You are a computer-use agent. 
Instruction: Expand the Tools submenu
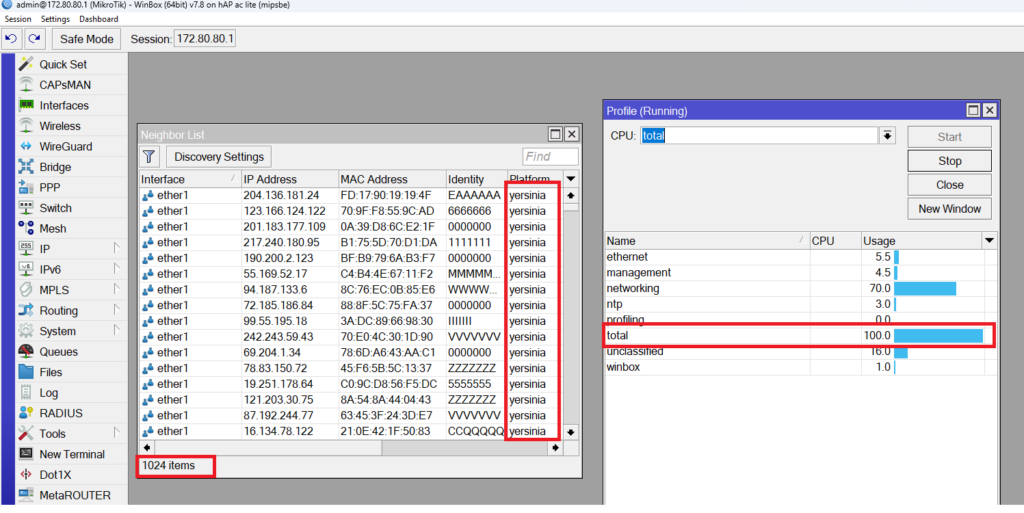(x=116, y=433)
